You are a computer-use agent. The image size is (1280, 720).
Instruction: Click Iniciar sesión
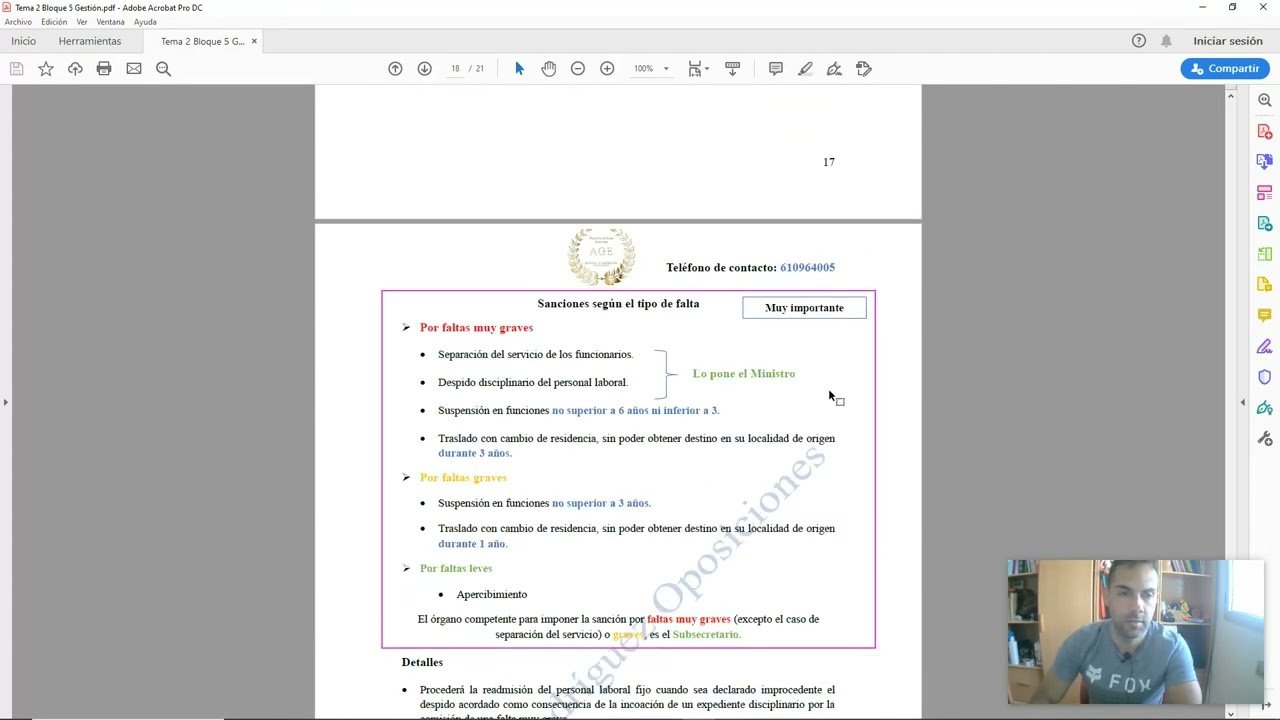[1228, 41]
